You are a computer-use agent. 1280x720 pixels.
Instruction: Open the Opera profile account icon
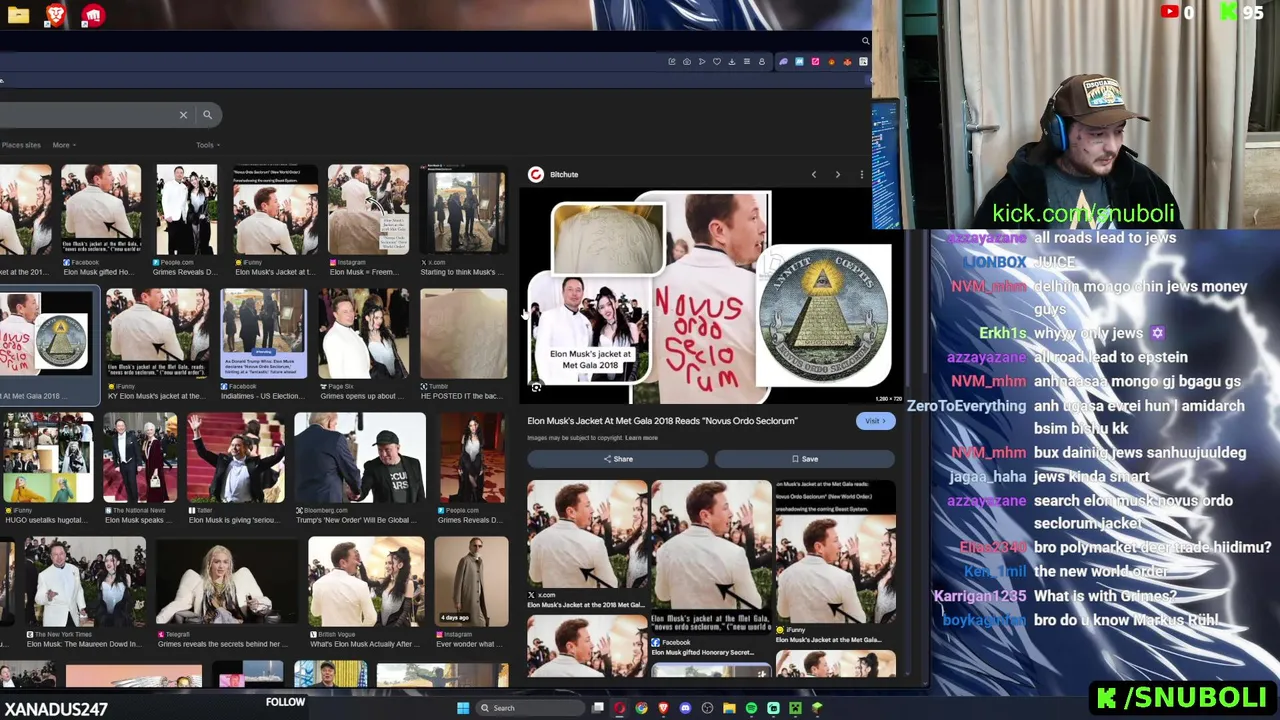pos(762,62)
